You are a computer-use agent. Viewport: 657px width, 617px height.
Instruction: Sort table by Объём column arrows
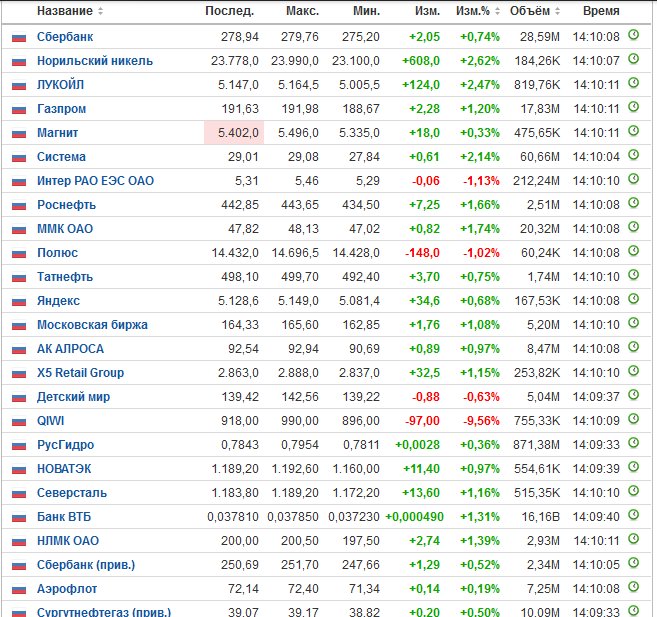click(557, 11)
